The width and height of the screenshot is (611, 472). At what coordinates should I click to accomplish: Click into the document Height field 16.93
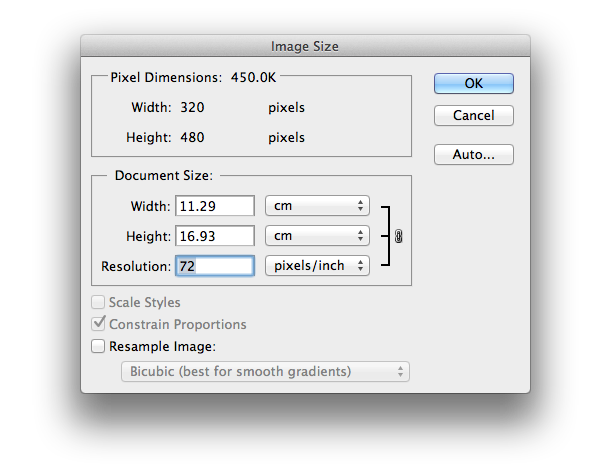215,236
